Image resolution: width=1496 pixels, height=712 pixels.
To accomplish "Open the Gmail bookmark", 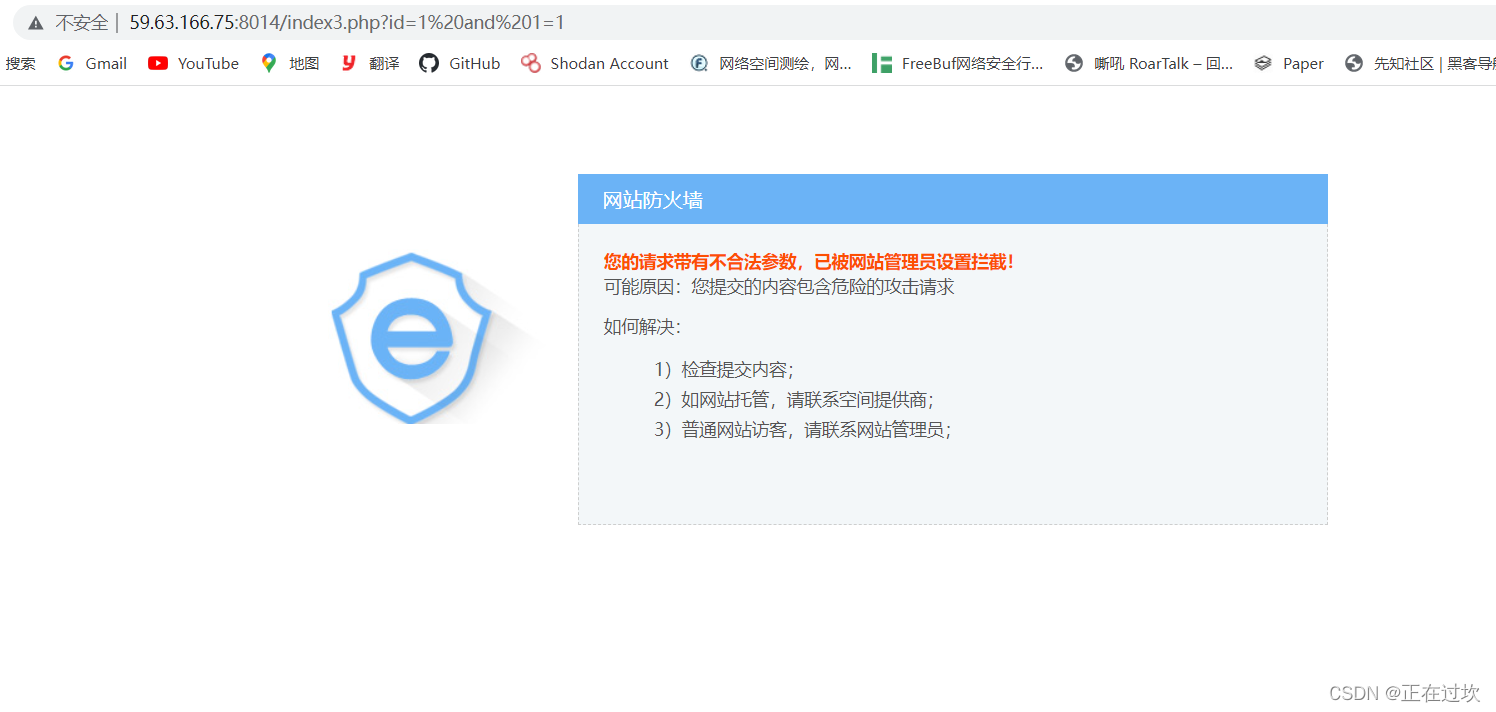I will [91, 63].
